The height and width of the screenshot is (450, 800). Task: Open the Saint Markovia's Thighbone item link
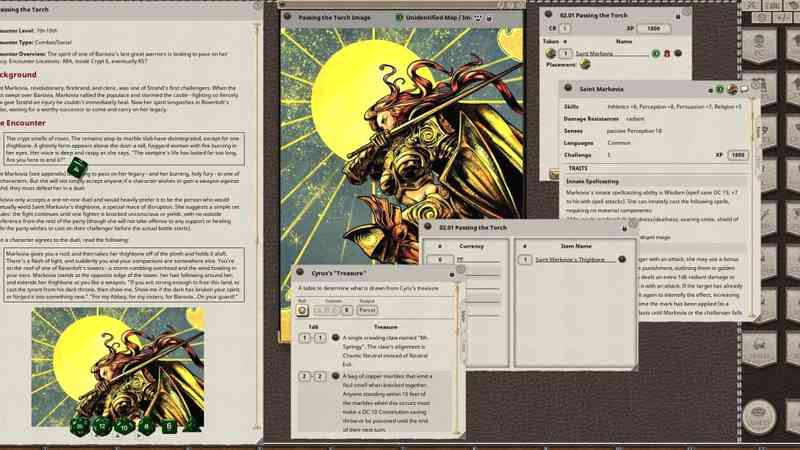tap(575, 259)
